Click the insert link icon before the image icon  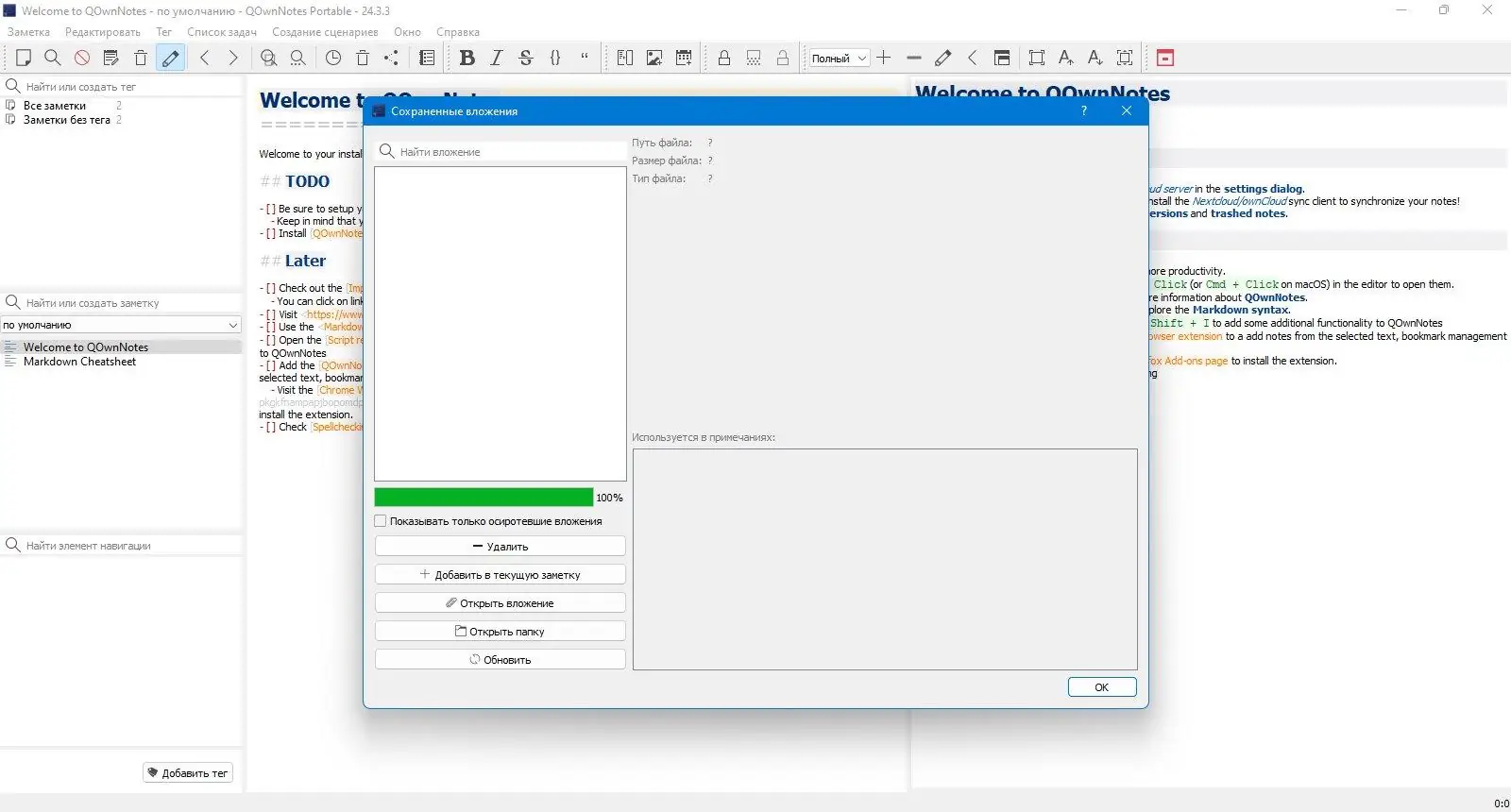[625, 58]
